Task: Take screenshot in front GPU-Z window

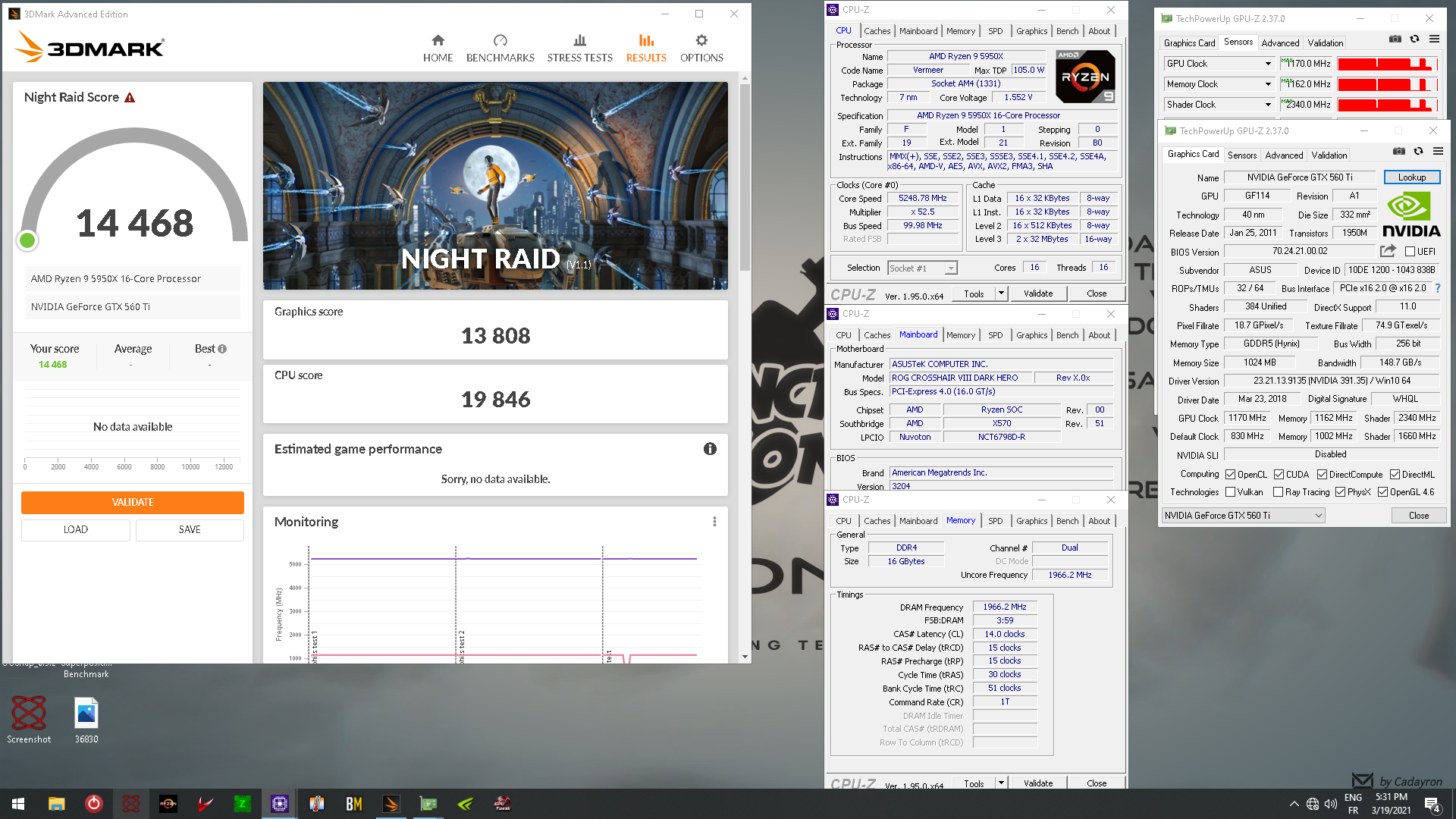Action: (1399, 151)
